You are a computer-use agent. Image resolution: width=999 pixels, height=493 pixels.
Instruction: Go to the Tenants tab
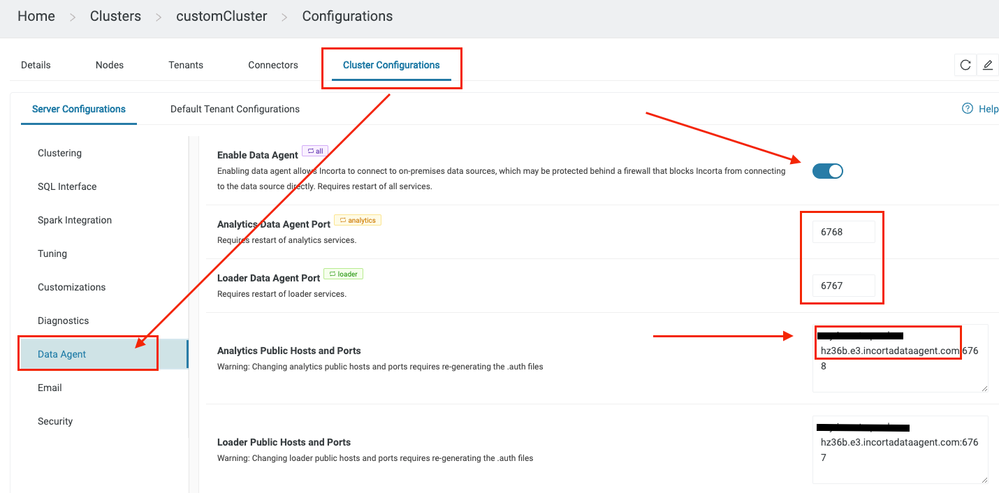pos(186,65)
